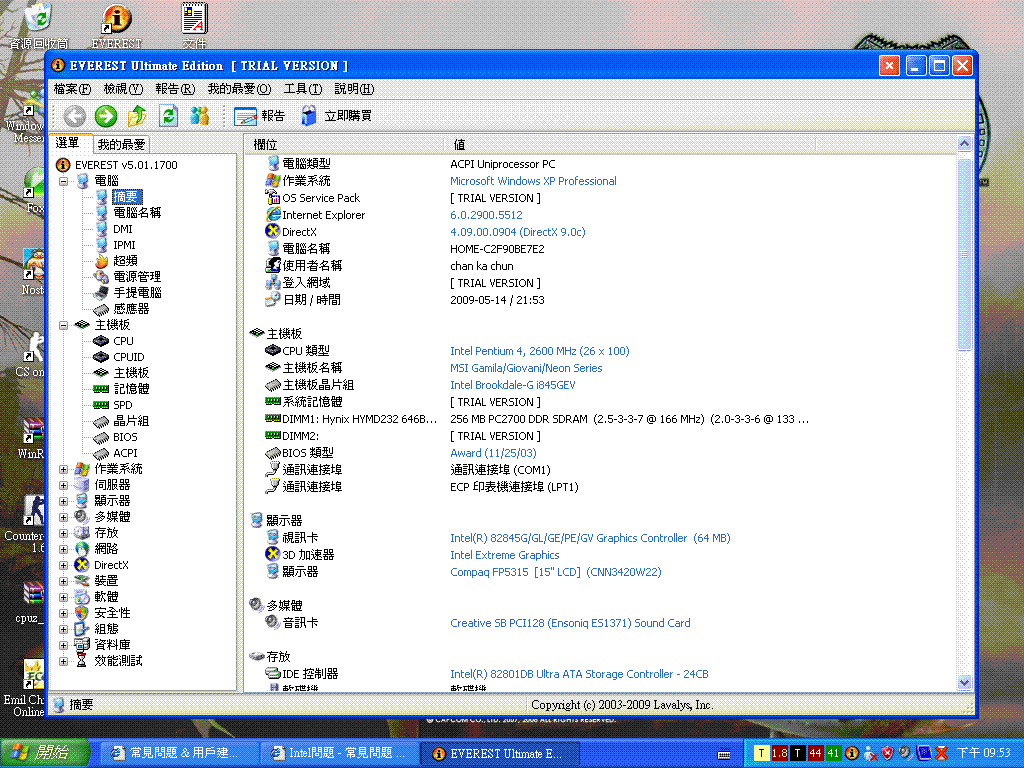The width and height of the screenshot is (1024, 768).
Task: Select the 感應器 sensor item in the tree
Action: pyautogui.click(x=131, y=309)
